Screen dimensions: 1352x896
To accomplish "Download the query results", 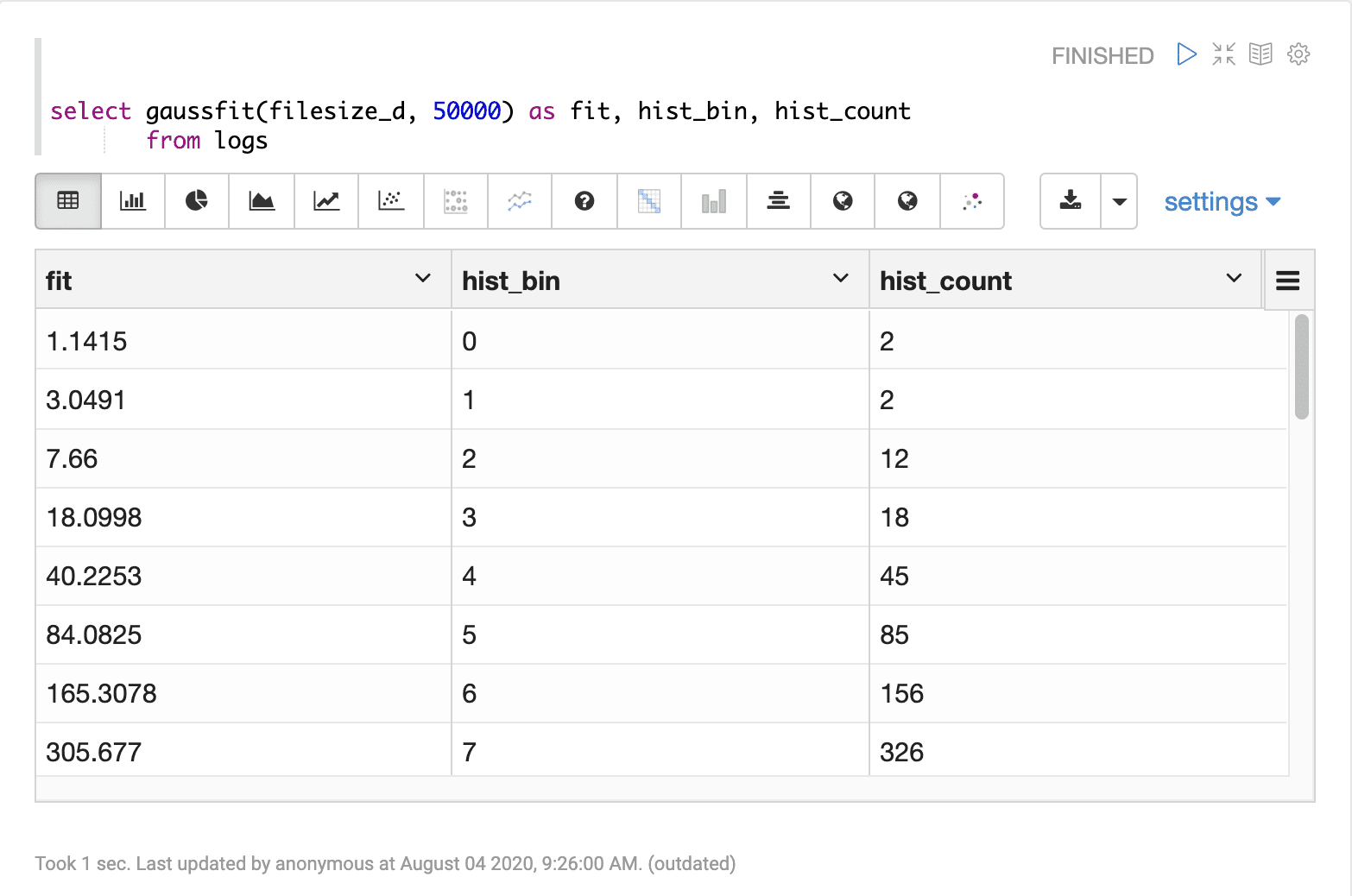I will tap(1069, 201).
